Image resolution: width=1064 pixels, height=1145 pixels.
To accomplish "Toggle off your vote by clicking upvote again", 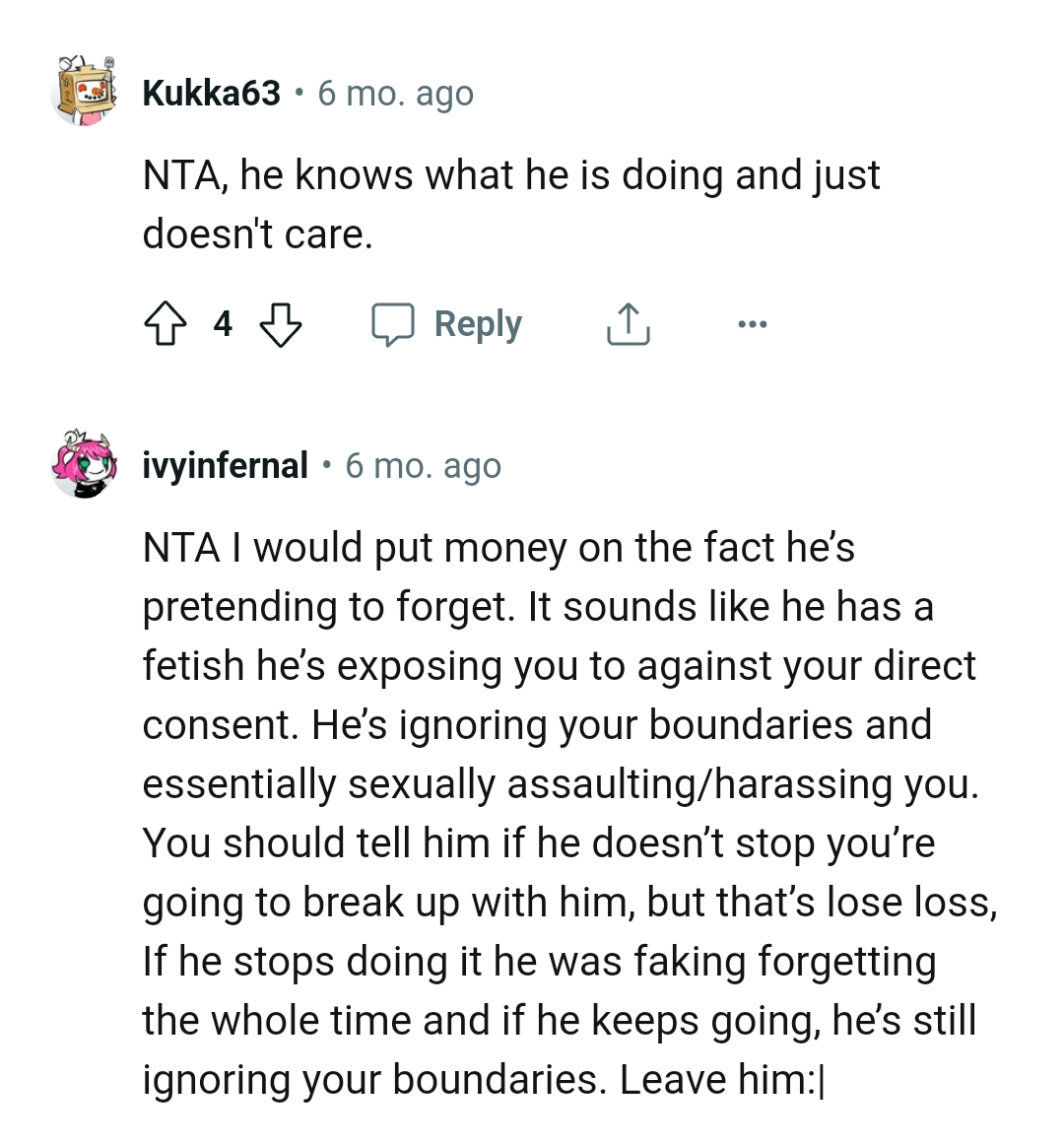I will (x=166, y=323).
